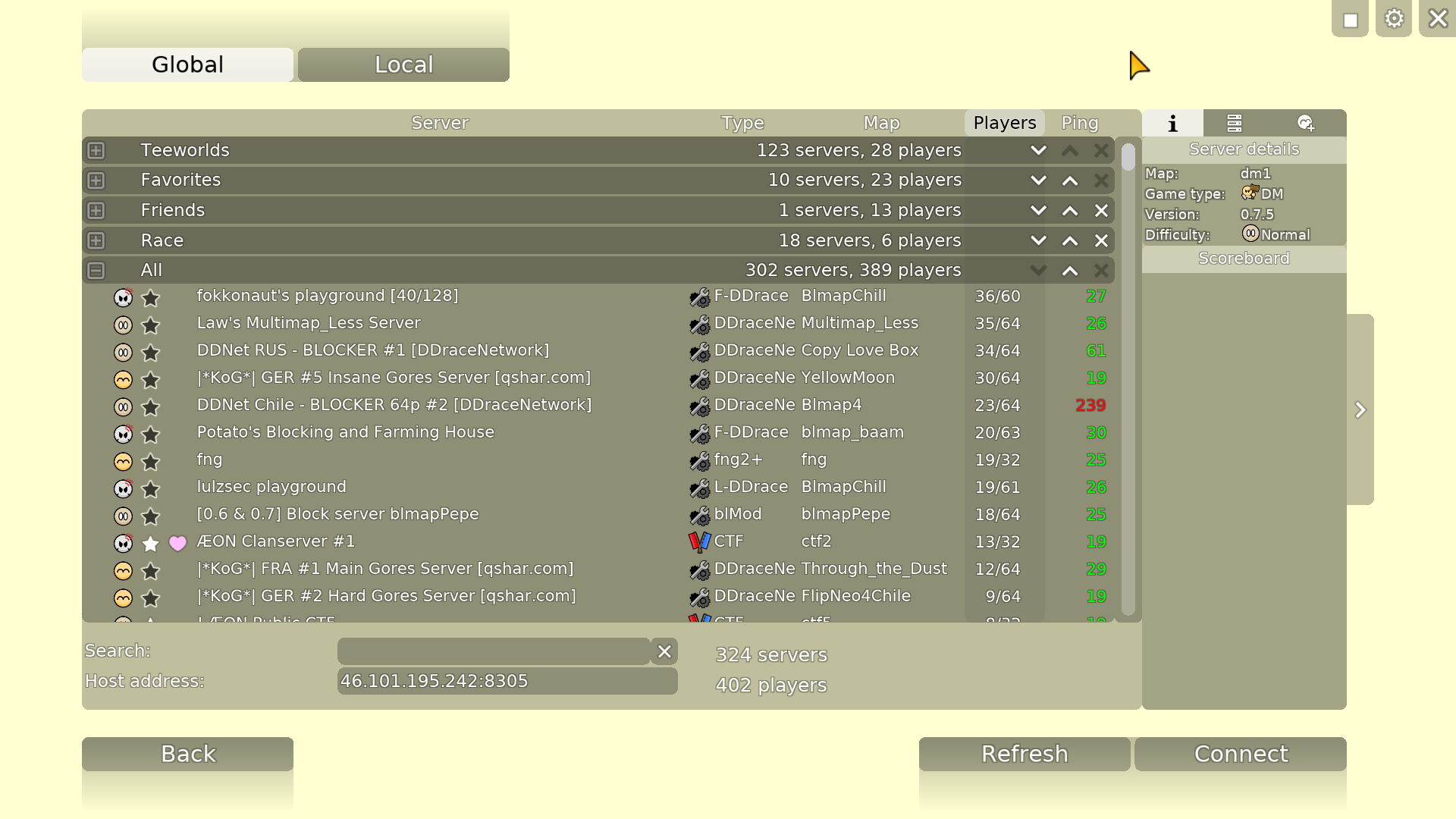Toggle favorite star for the fng server
The image size is (1456, 819).
[151, 461]
